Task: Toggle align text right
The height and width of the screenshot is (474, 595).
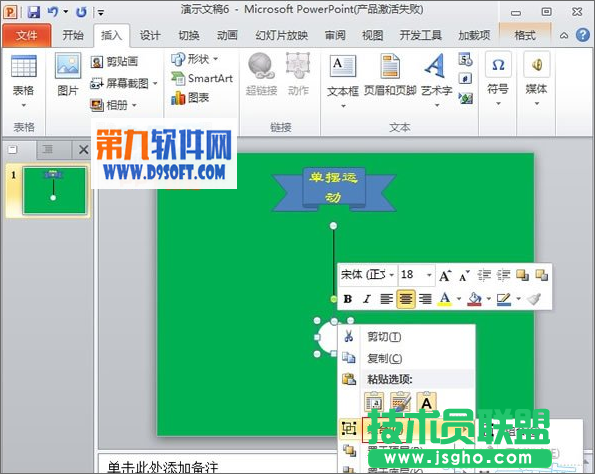Action: [425, 299]
